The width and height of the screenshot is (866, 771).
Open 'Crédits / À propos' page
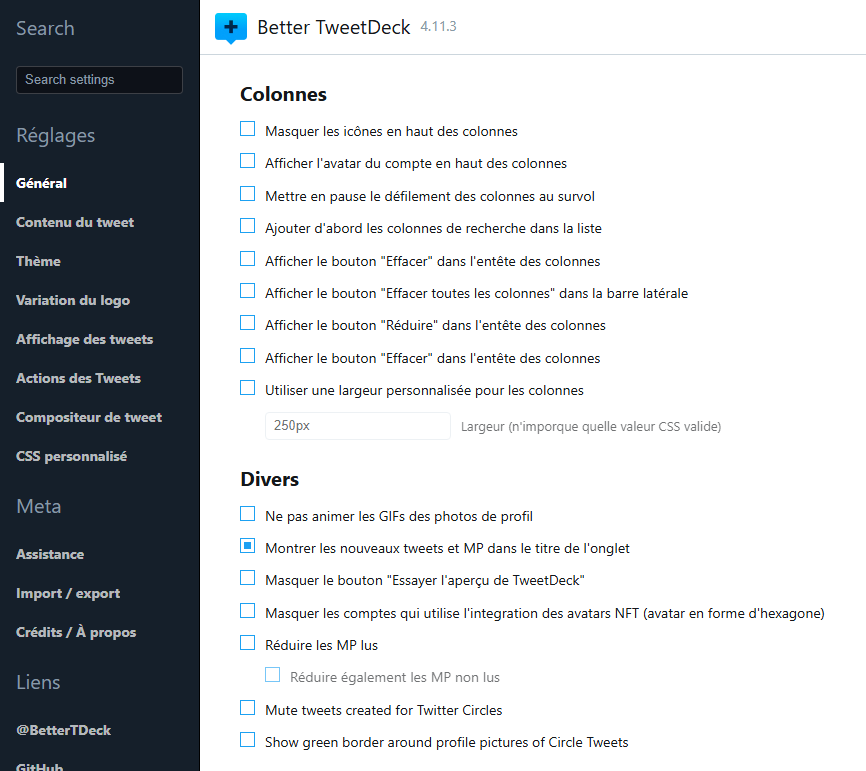[x=76, y=632]
